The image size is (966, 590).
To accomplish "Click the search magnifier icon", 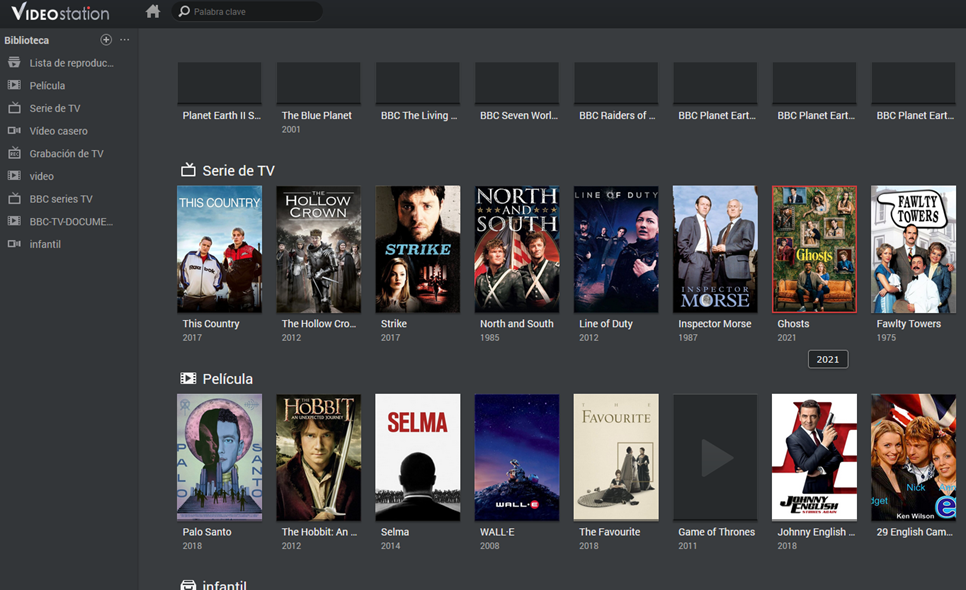I will (184, 11).
